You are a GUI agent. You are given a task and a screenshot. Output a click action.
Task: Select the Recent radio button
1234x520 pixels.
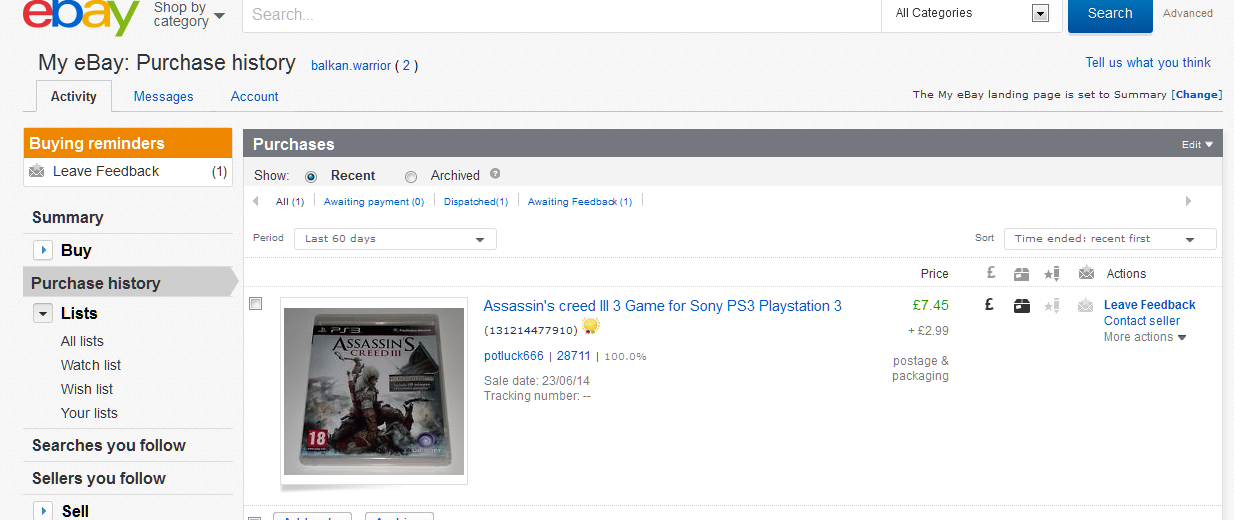[x=311, y=177]
